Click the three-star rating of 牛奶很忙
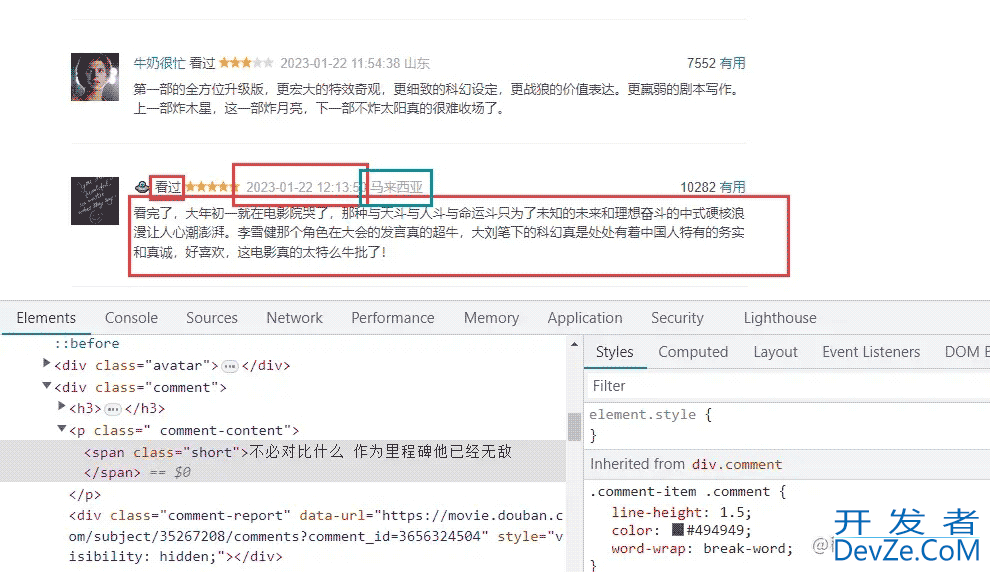 tap(246, 63)
